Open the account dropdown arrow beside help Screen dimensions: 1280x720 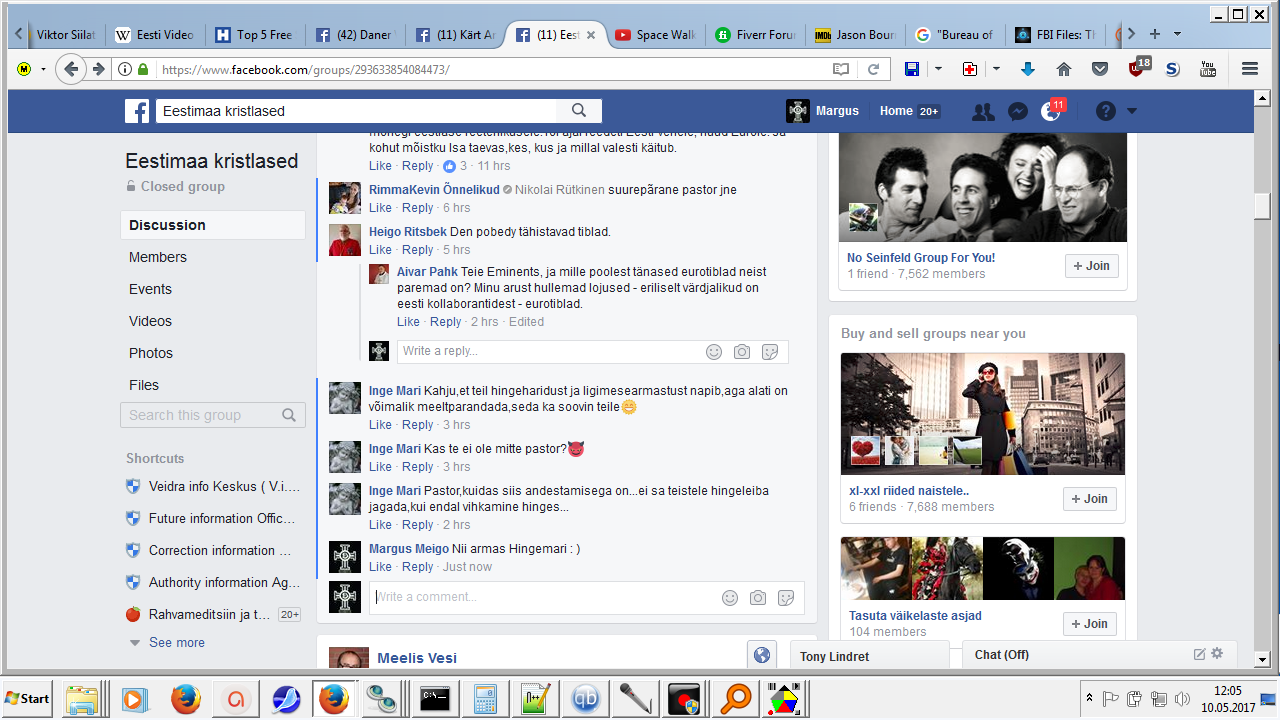pos(1132,111)
